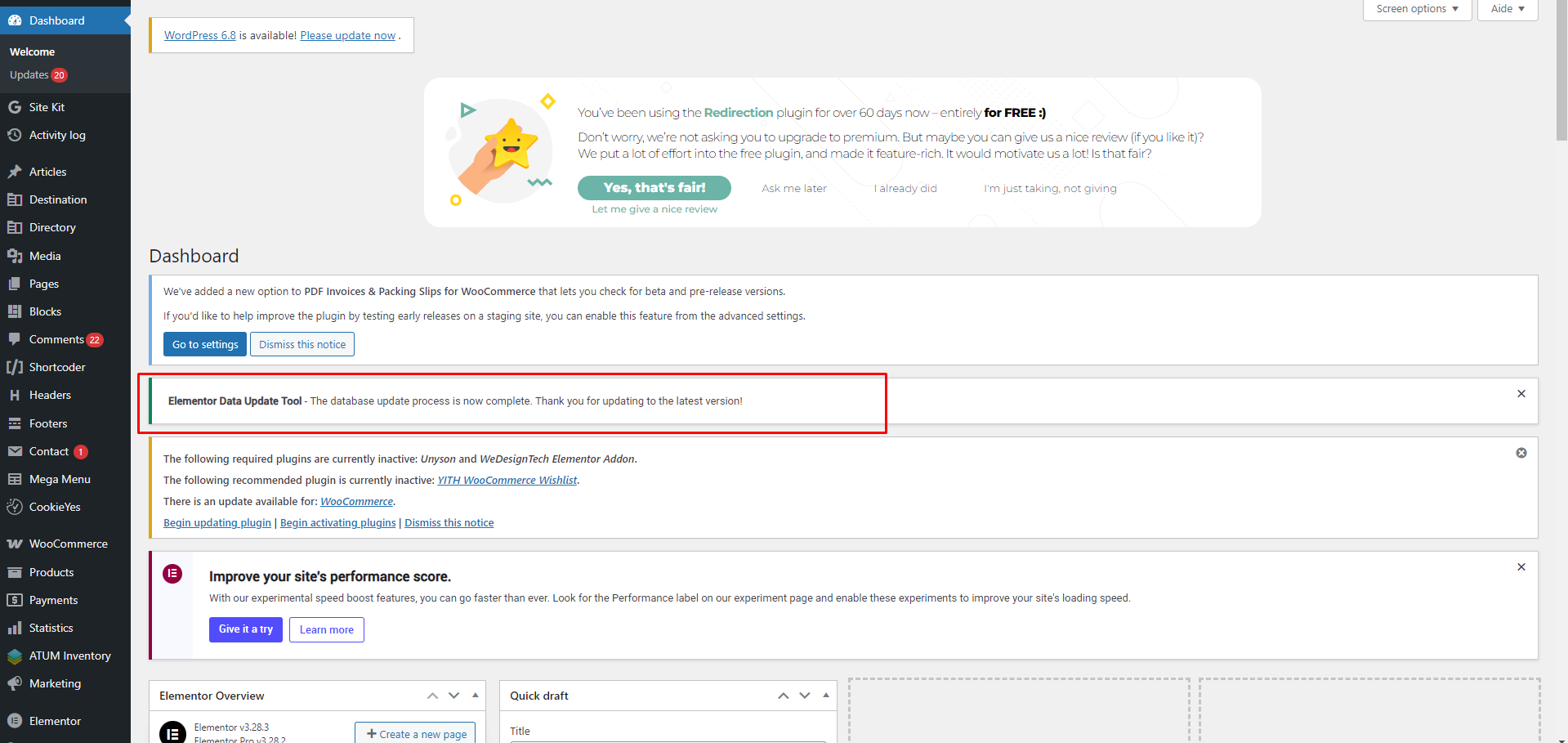The image size is (1568, 743).
Task: Click the Statistics bar chart icon
Action: pos(15,628)
